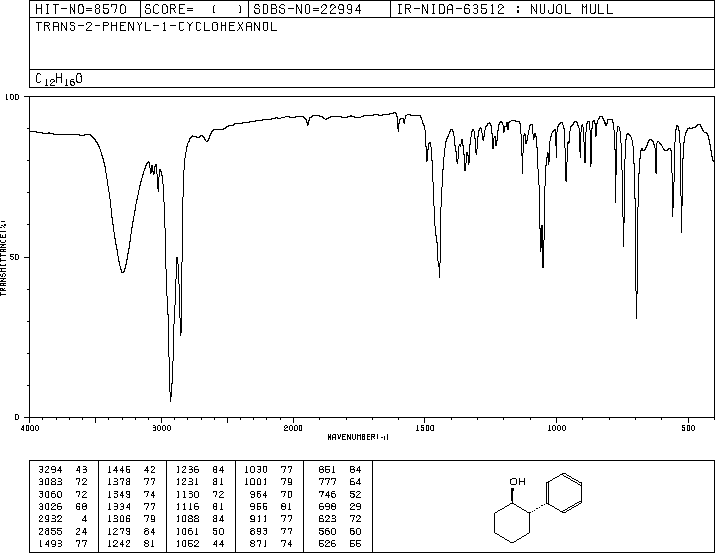Click transmittance 43 beside peak 3294
The image size is (715, 553).
click(x=81, y=469)
